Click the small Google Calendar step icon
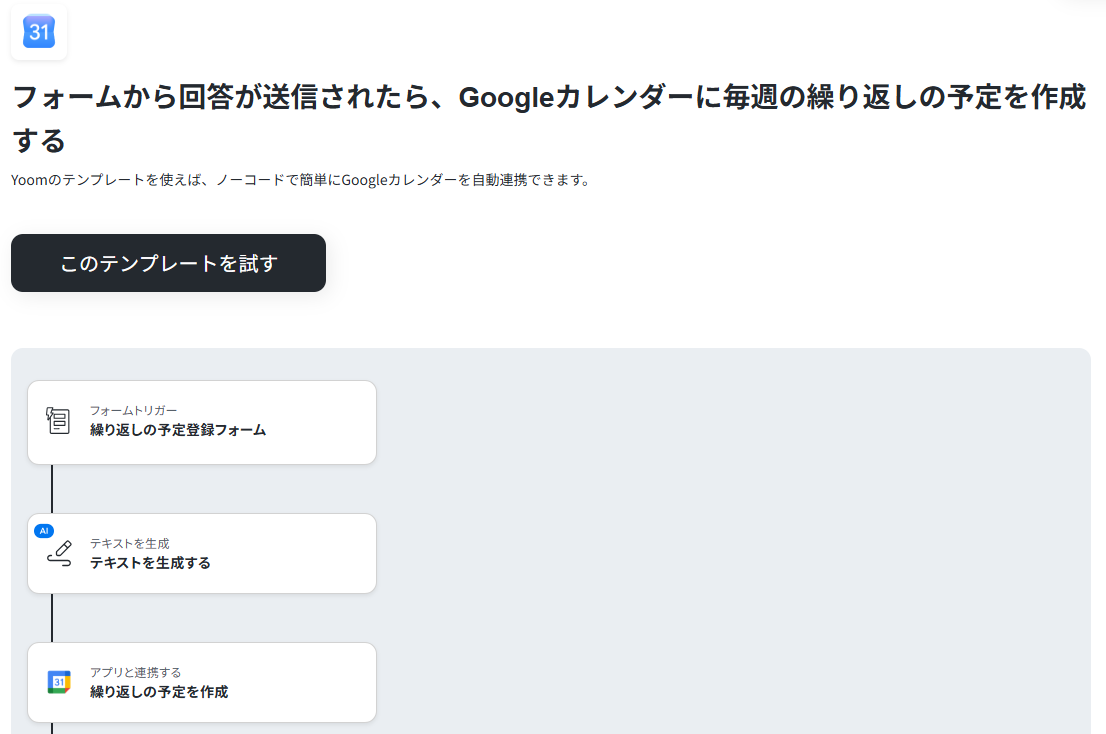 [59, 682]
